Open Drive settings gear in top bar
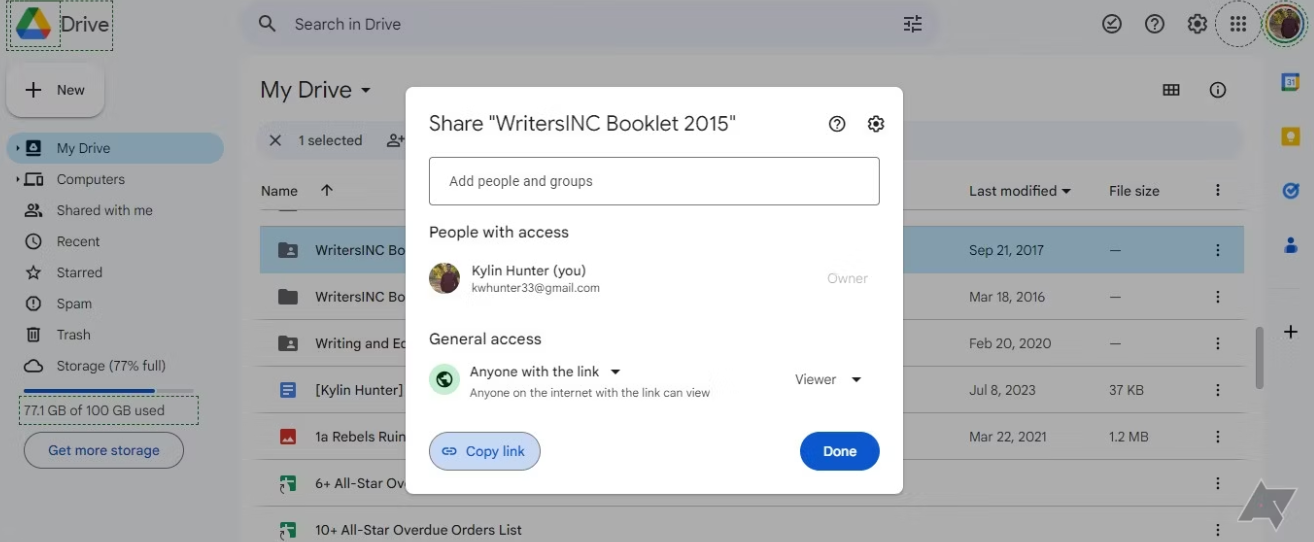Viewport: 1314px width, 542px height. pyautogui.click(x=1197, y=24)
